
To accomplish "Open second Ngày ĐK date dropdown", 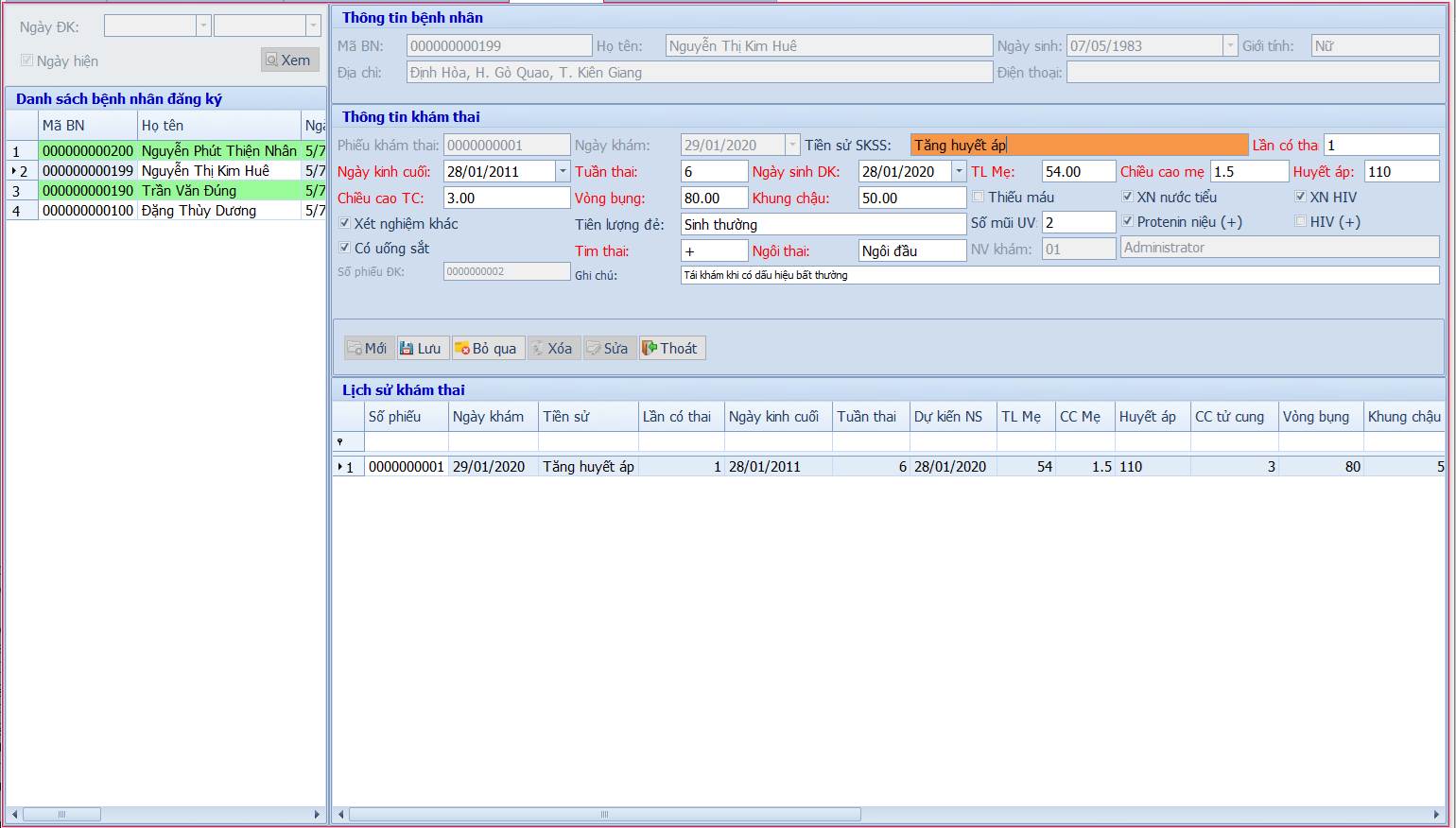I will (x=314, y=26).
